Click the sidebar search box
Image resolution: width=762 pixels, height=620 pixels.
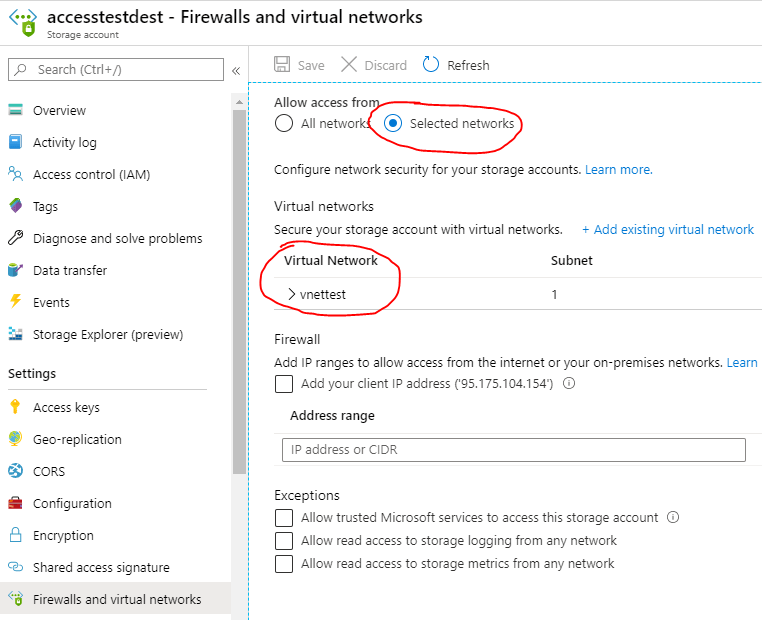point(116,69)
